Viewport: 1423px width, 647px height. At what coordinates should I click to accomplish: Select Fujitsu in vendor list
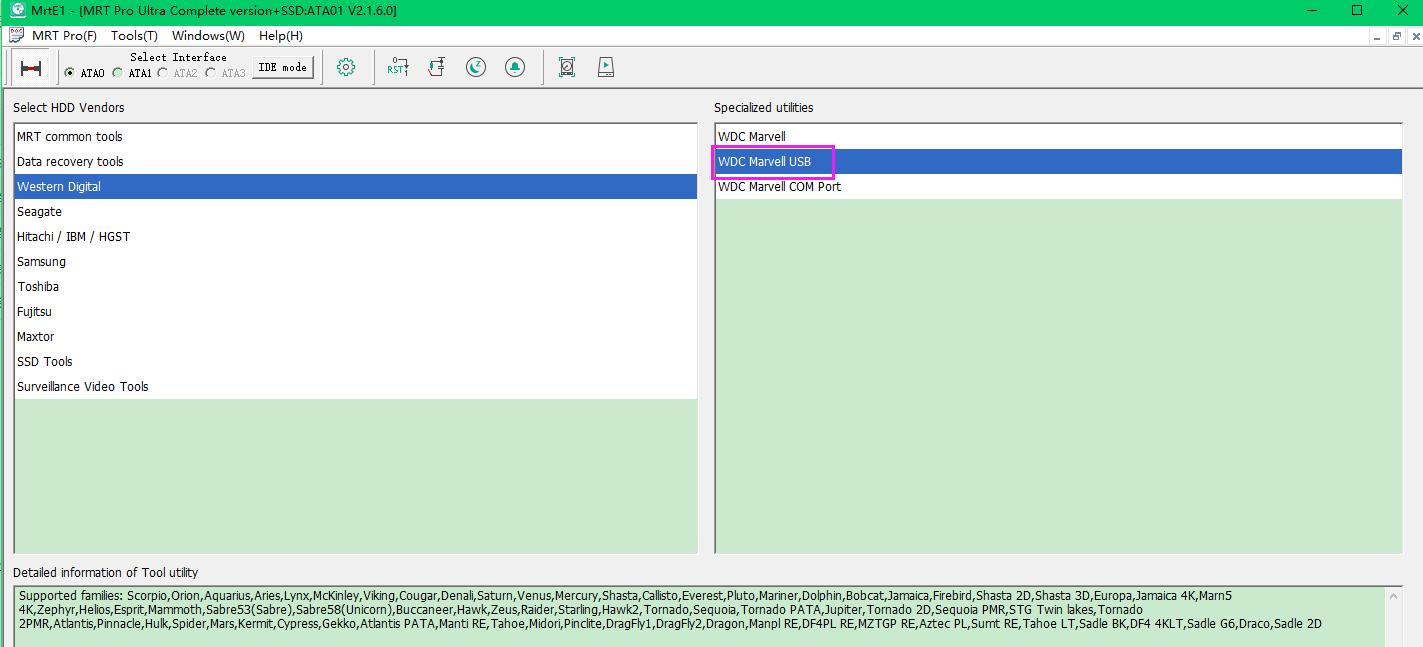pos(356,312)
